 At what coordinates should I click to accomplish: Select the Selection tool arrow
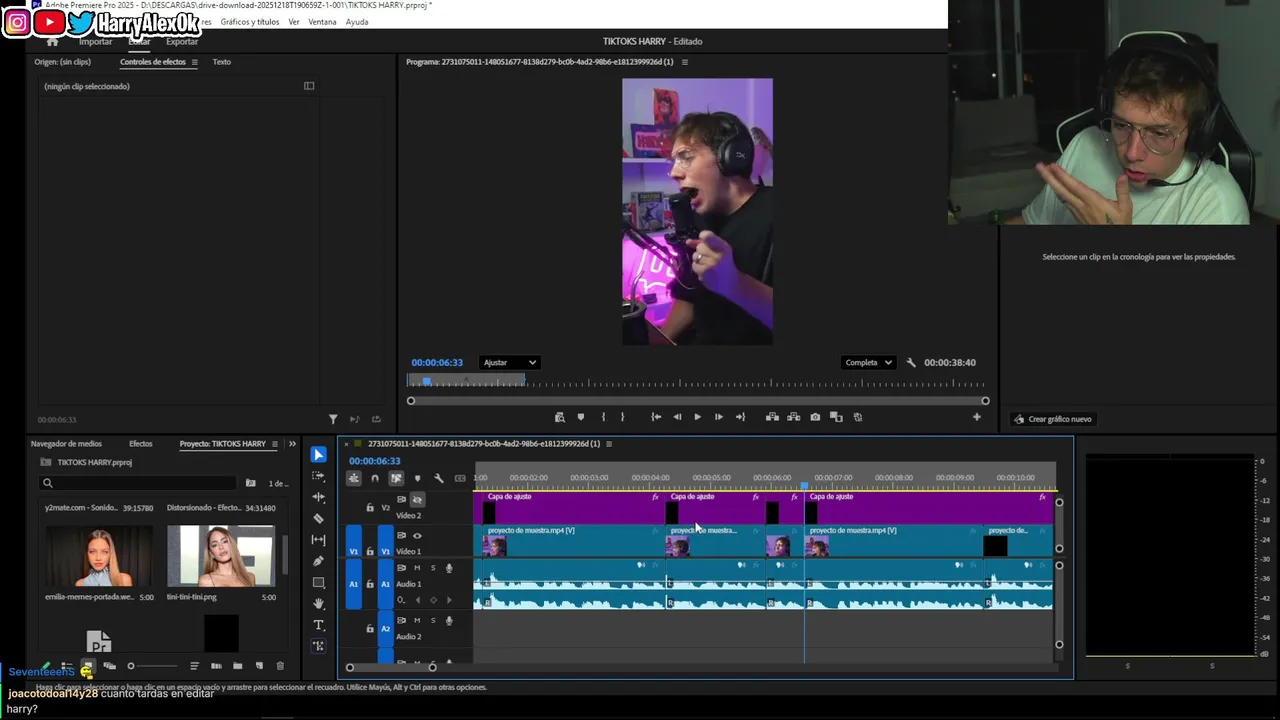(318, 454)
